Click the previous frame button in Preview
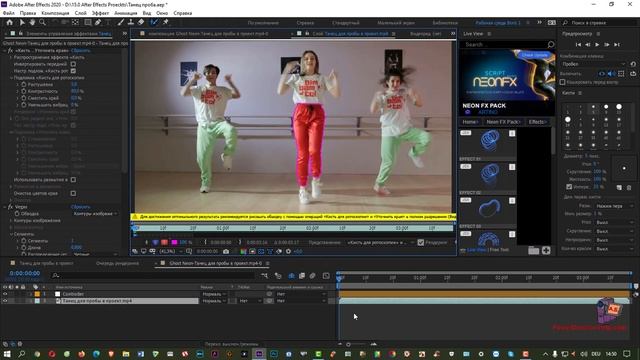The width and height of the screenshot is (640, 360). 588,44
